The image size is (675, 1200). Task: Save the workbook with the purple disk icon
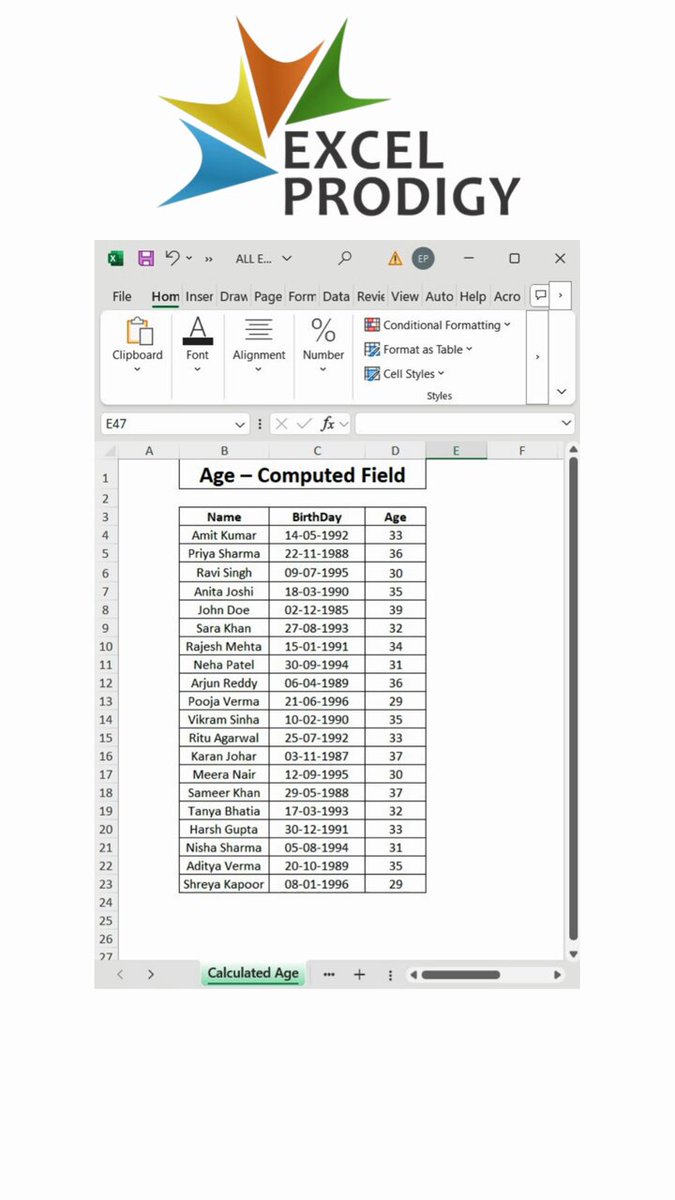click(x=146, y=258)
